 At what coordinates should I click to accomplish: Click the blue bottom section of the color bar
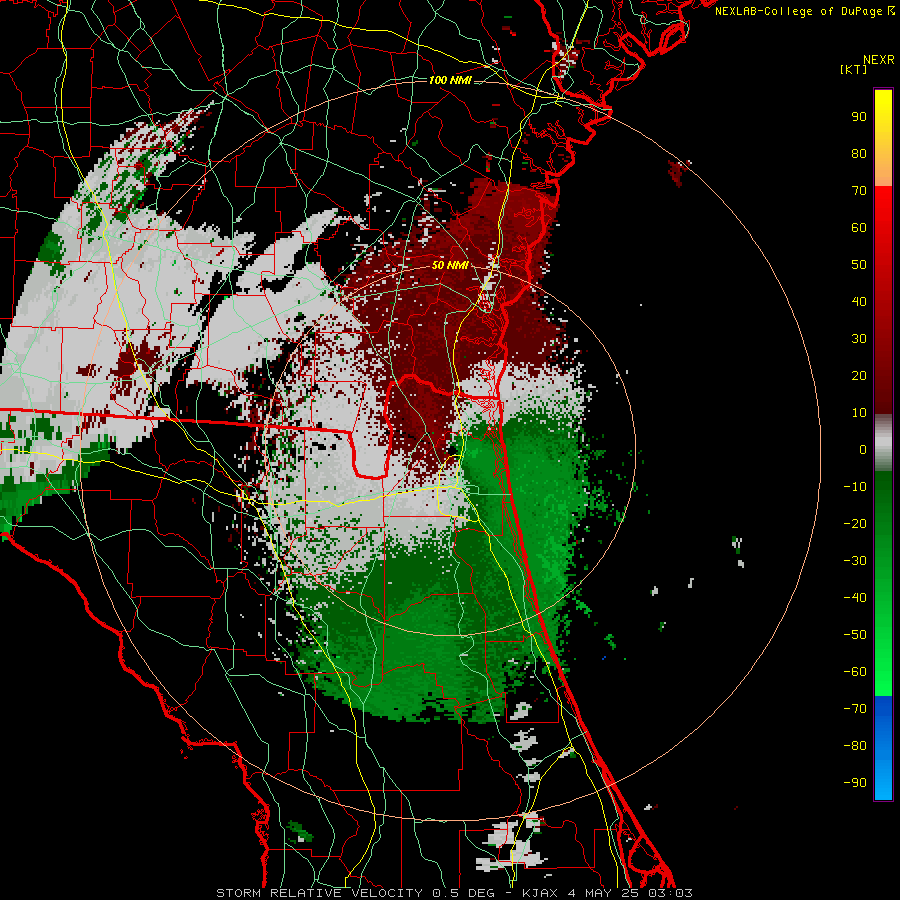pos(883,748)
